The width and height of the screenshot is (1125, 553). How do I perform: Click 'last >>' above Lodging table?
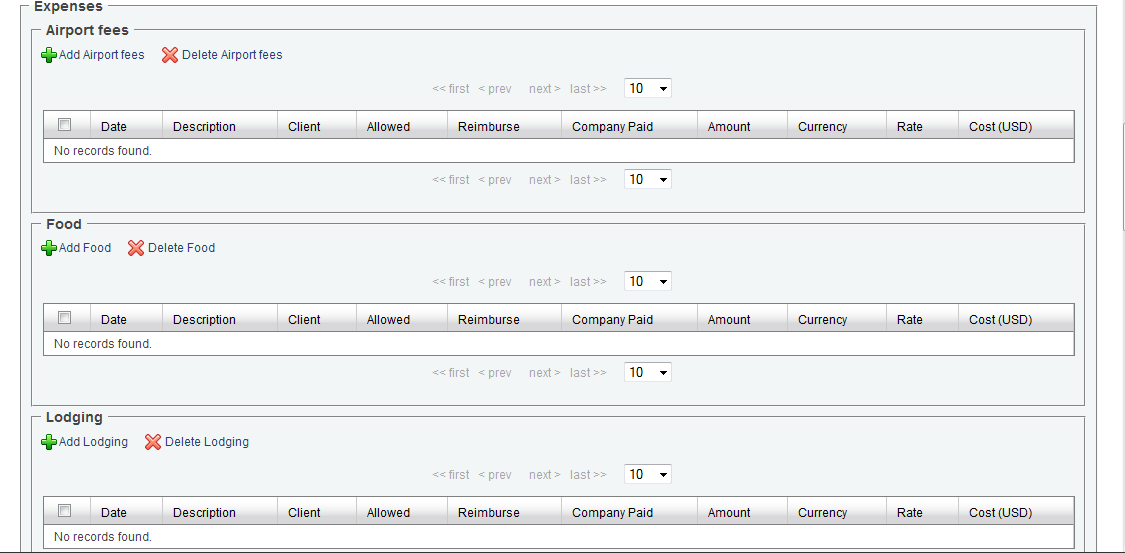tap(588, 475)
